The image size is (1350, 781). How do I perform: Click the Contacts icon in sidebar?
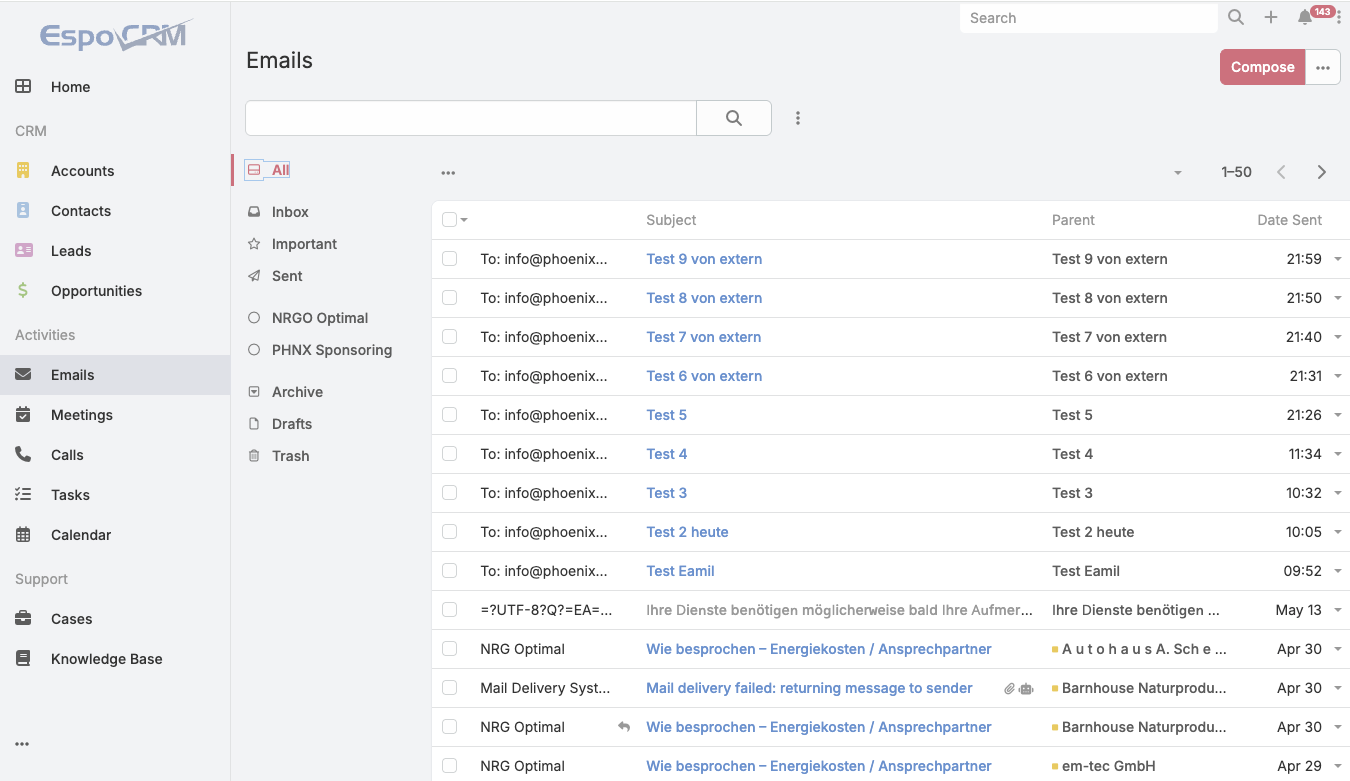pos(23,211)
